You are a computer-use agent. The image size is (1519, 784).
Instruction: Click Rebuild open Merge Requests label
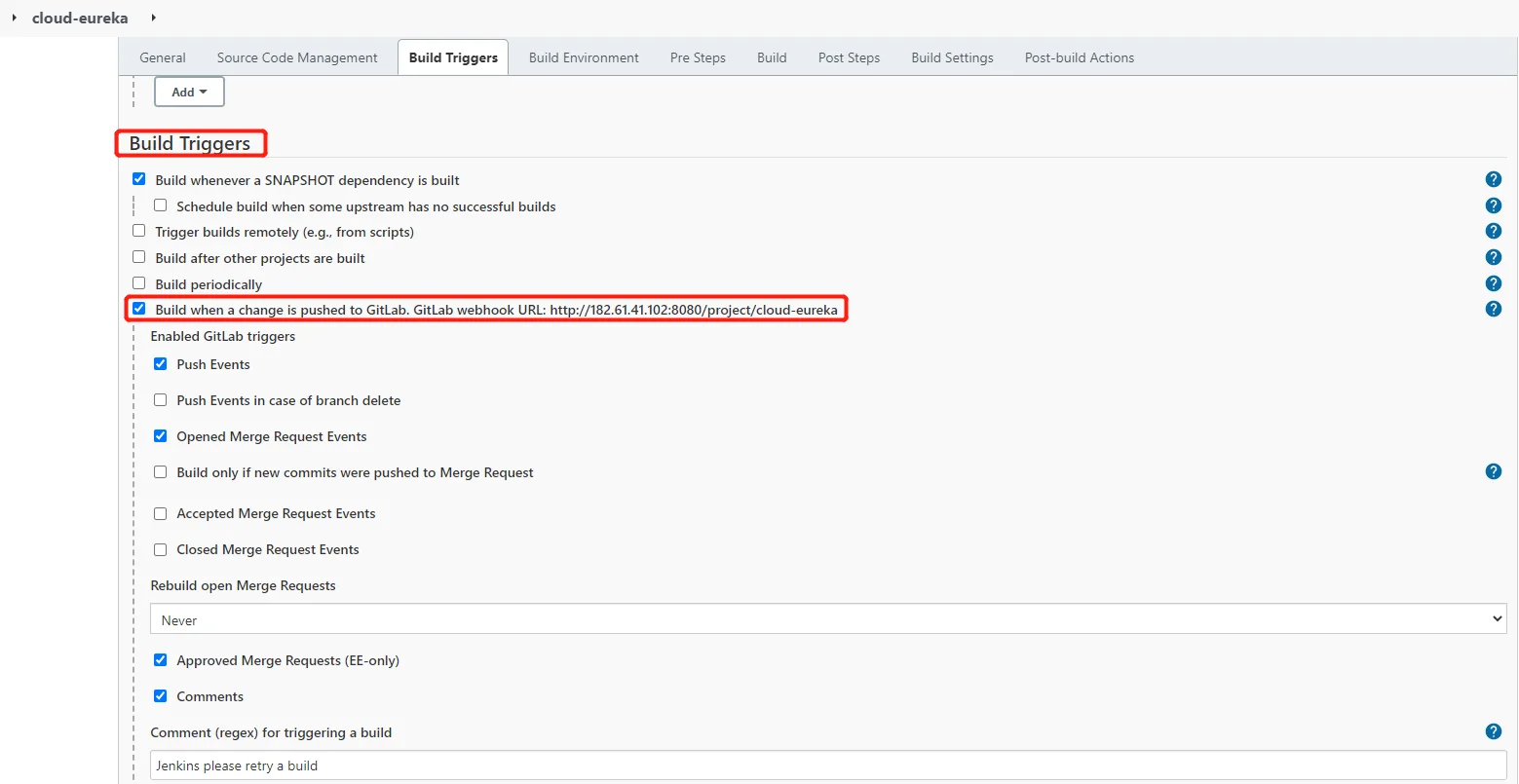click(243, 585)
